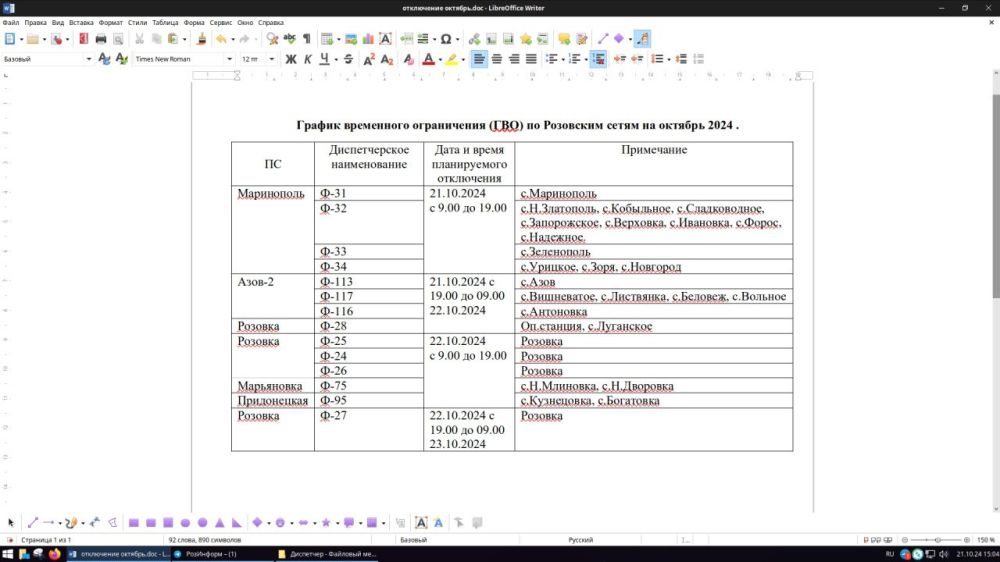The height and width of the screenshot is (562, 1000).
Task: Insert hyperlink chain icon
Action: point(474,39)
